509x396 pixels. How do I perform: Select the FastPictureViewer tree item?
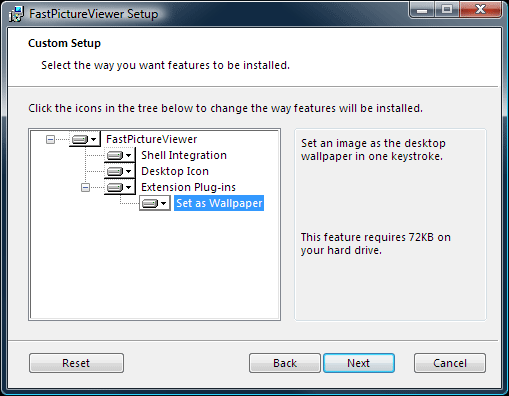(152, 139)
